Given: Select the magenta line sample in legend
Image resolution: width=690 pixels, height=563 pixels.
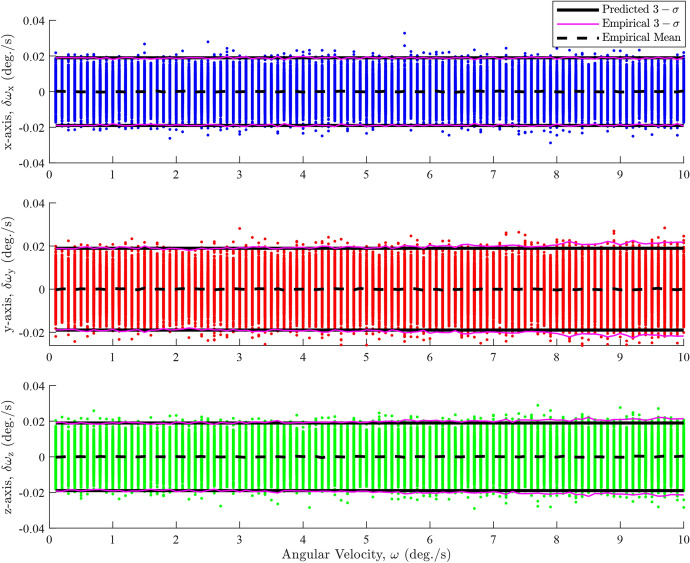Looking at the screenshot, I should pos(577,24).
